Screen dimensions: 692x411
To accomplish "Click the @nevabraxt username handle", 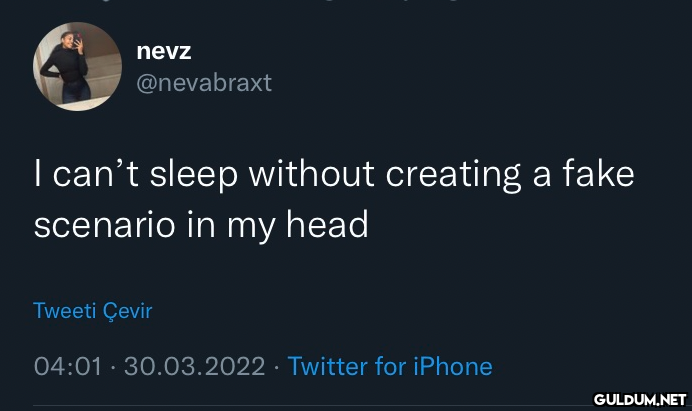I will tap(203, 83).
